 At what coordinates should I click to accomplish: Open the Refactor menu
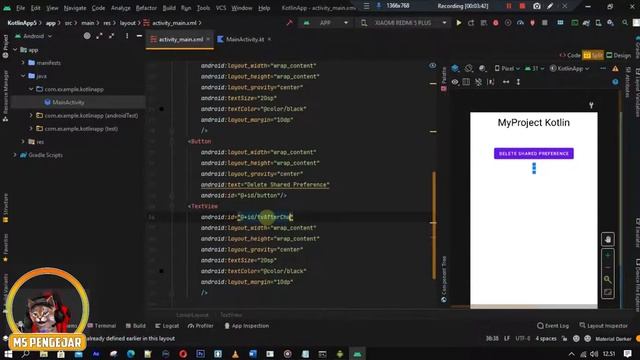tap(146, 8)
